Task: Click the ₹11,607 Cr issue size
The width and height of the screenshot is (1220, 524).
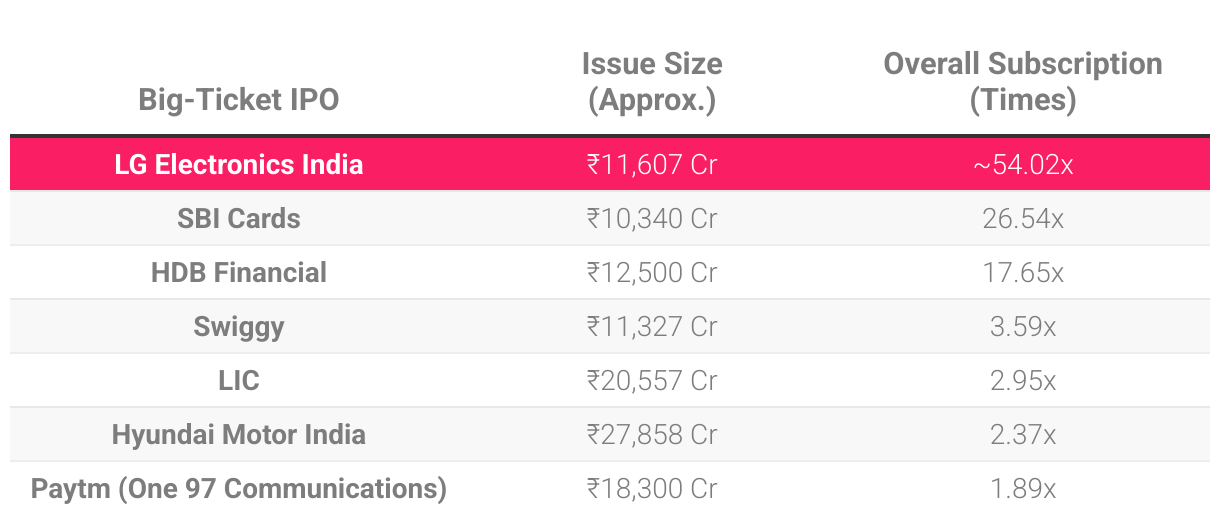Action: 652,164
